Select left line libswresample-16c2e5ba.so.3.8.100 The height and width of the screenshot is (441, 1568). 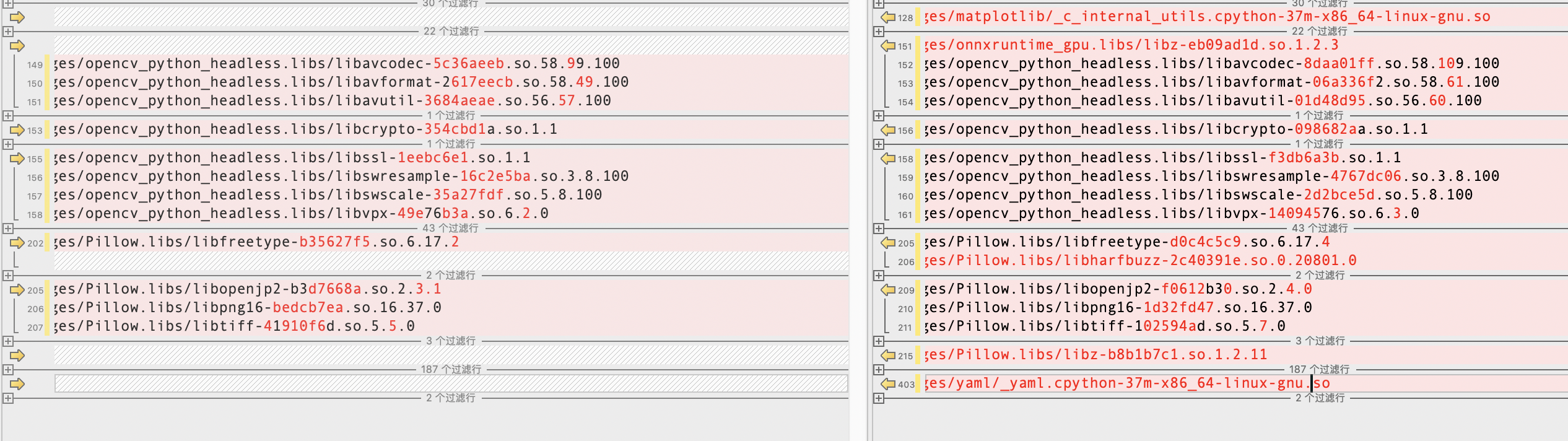[x=451, y=177]
